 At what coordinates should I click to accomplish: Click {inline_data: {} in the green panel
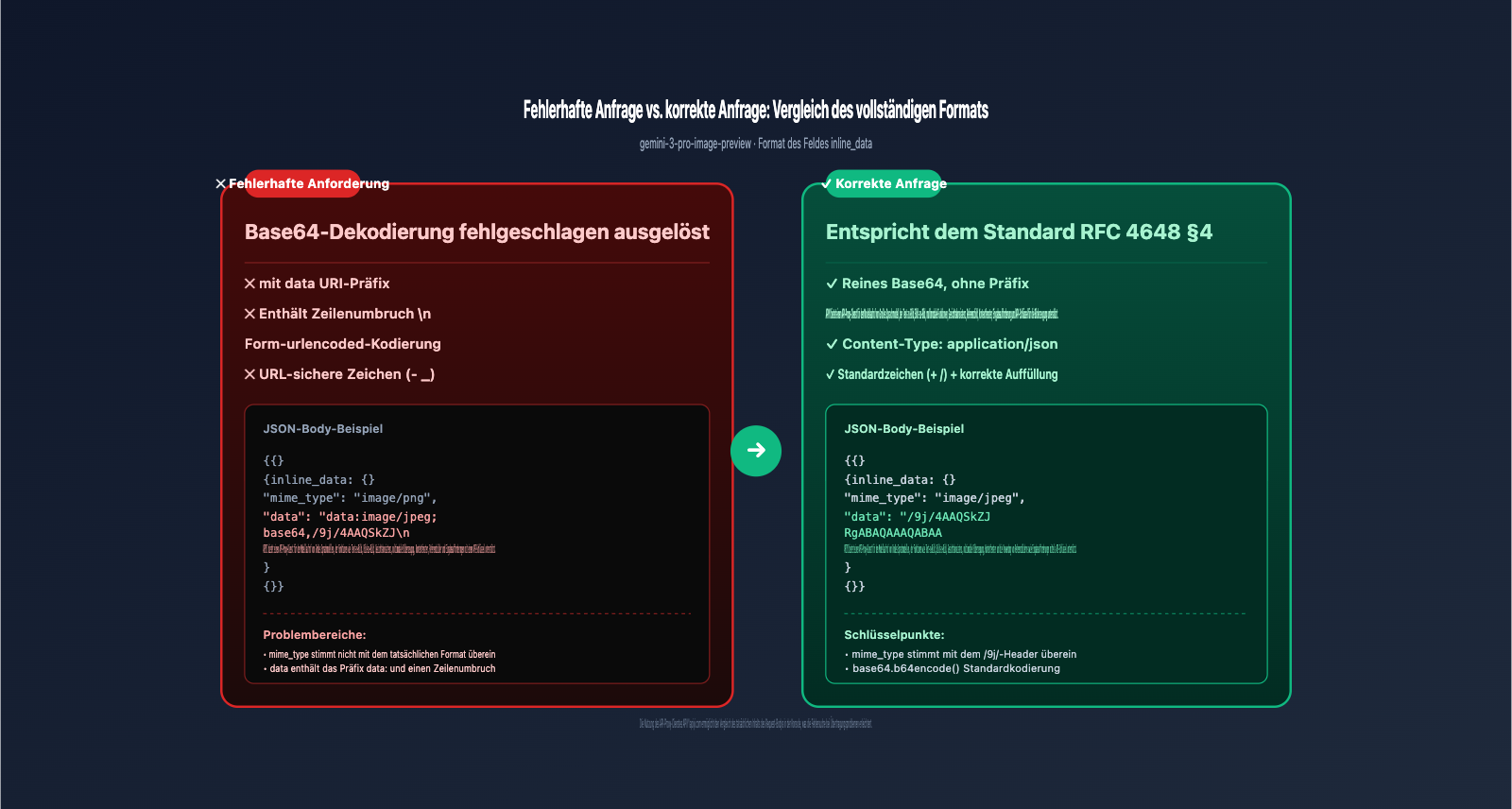click(x=900, y=480)
